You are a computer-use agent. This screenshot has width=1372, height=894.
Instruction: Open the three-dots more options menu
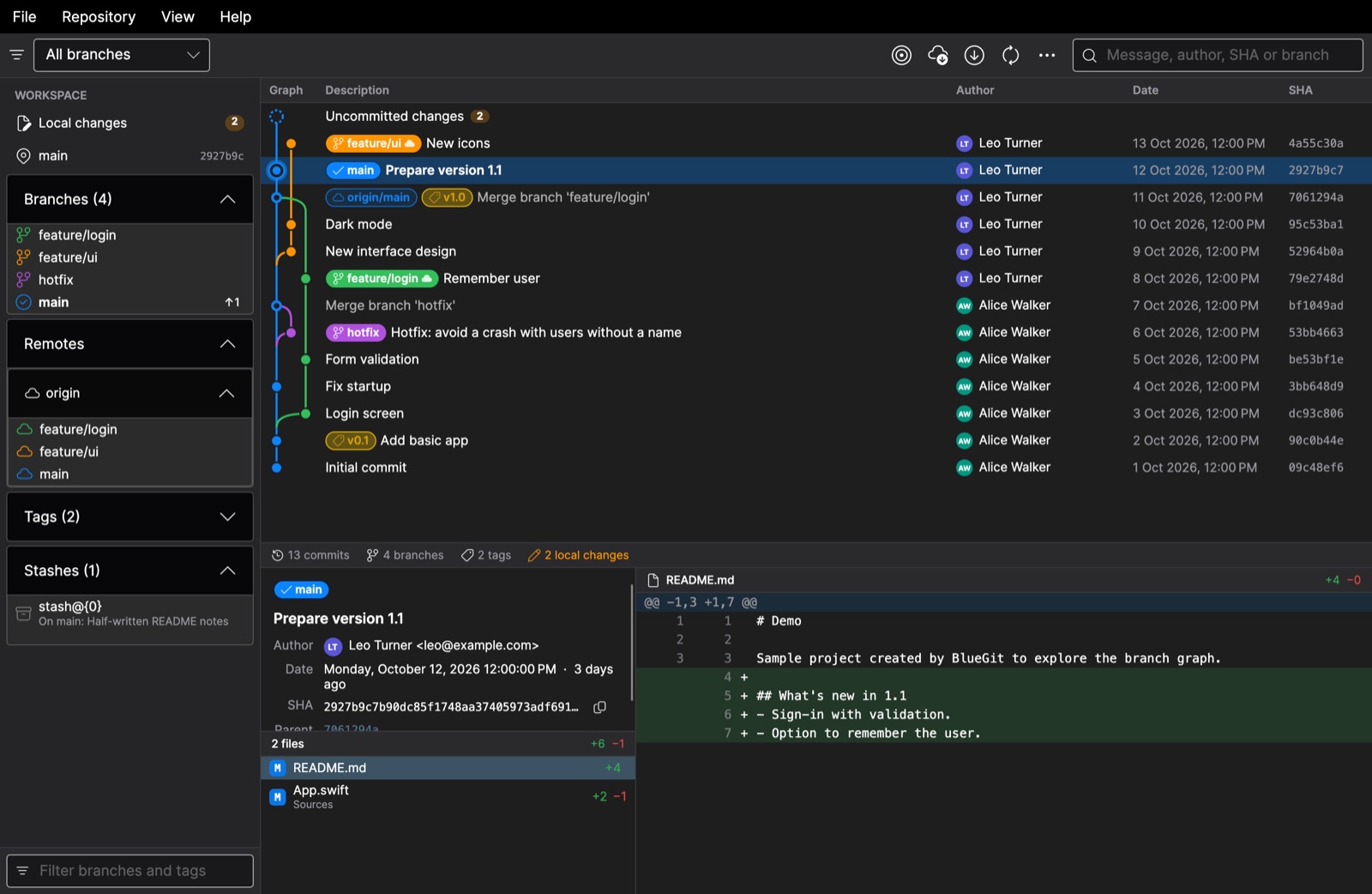[1047, 55]
